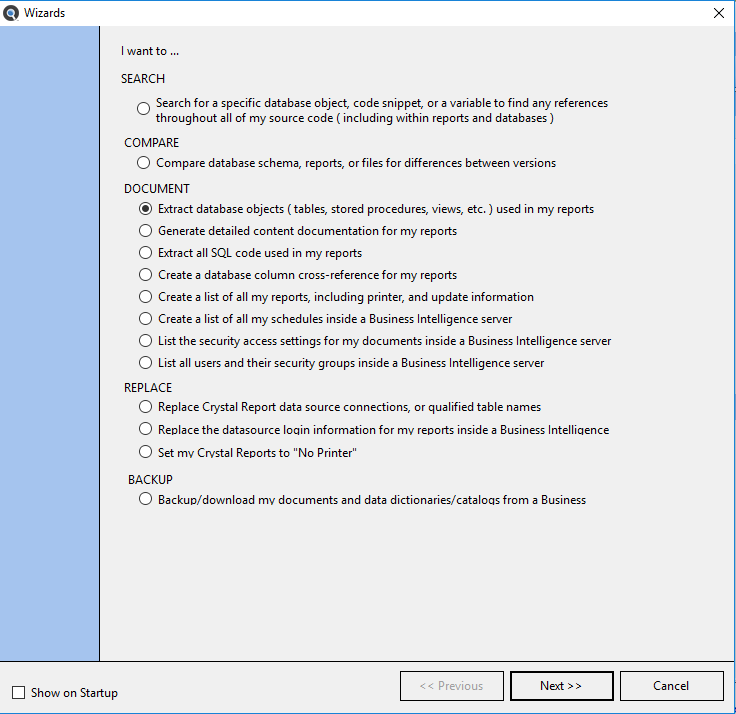Click the 'I want to ...' text
The image size is (736, 714).
pyautogui.click(x=150, y=51)
